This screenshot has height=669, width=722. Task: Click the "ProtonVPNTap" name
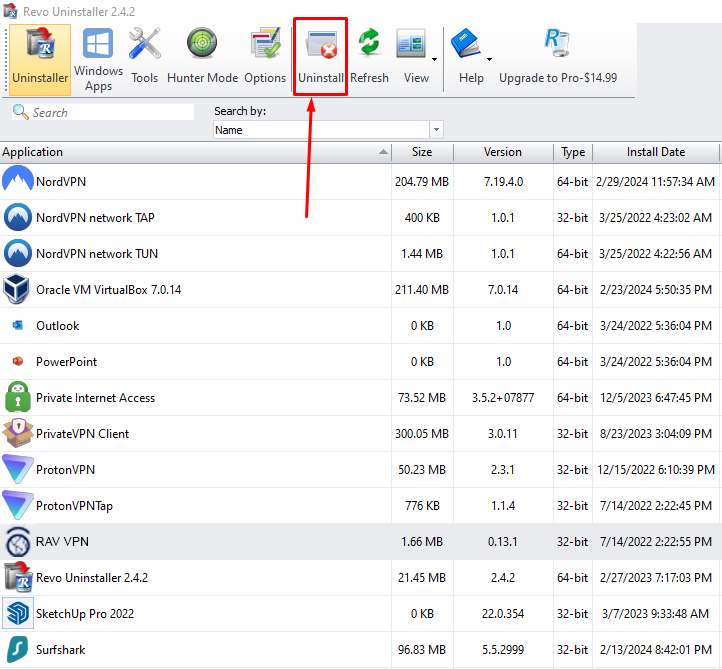click(74, 506)
